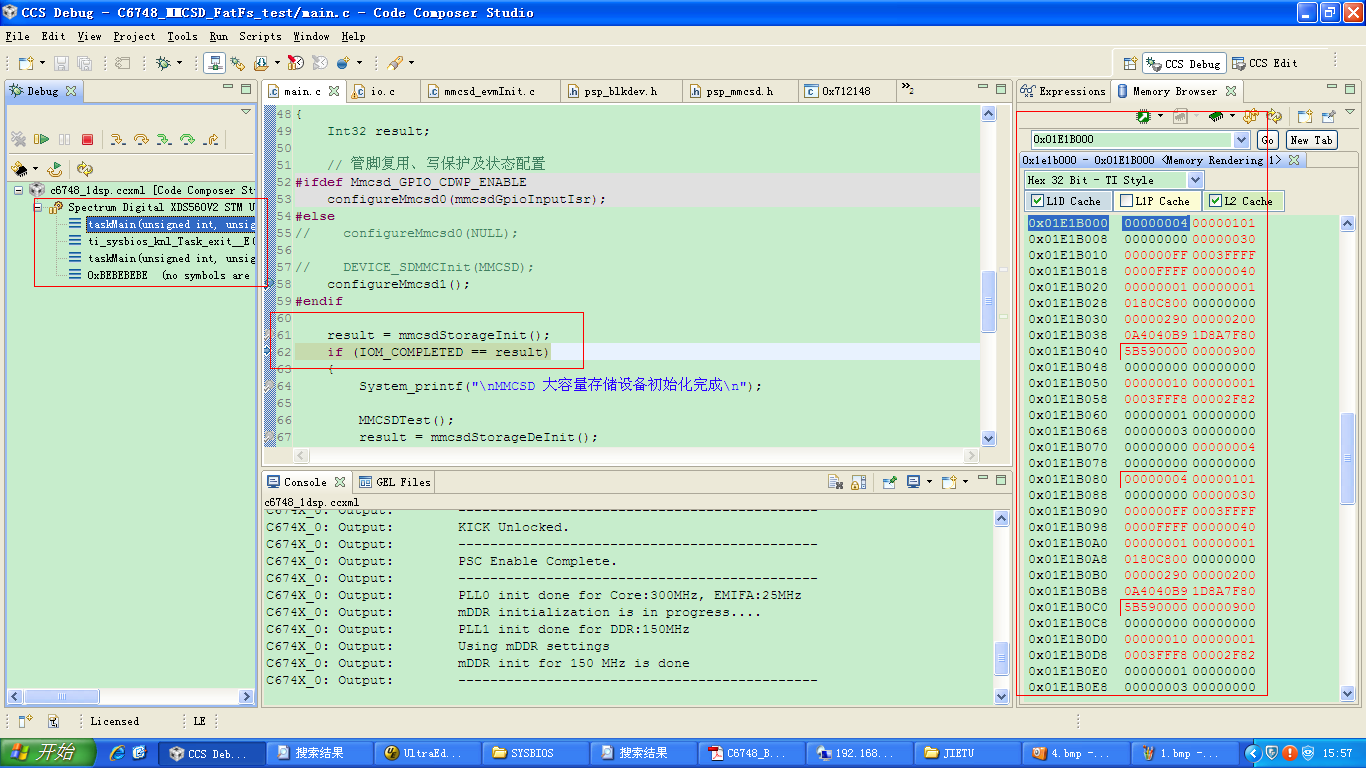Click the Go button
This screenshot has height=768, width=1366.
tap(1267, 140)
